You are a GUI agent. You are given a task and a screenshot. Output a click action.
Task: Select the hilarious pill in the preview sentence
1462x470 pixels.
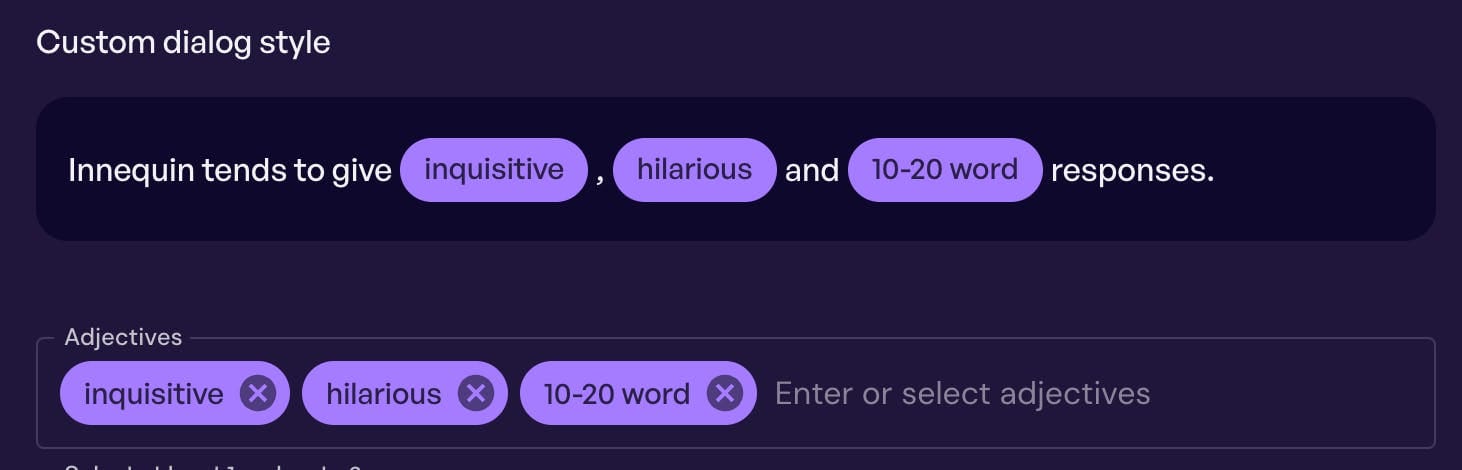pyautogui.click(x=694, y=170)
